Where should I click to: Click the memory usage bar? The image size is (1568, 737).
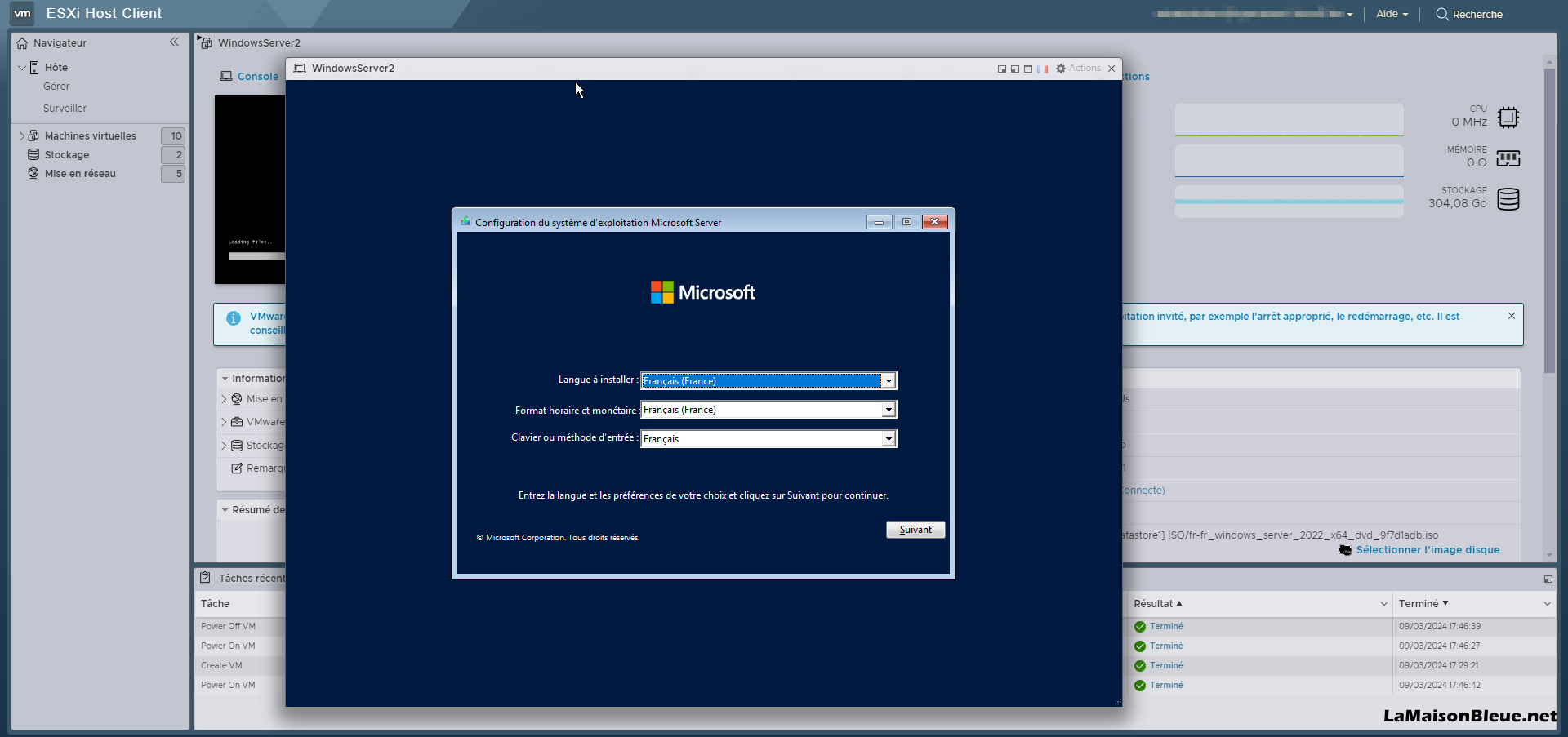(1289, 161)
